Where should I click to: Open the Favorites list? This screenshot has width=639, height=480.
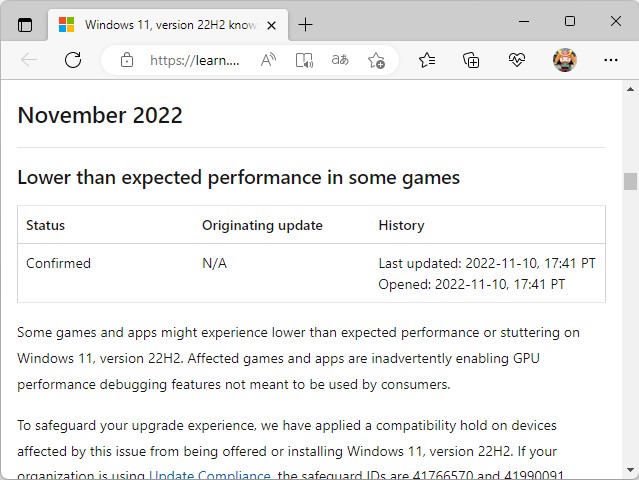click(427, 60)
